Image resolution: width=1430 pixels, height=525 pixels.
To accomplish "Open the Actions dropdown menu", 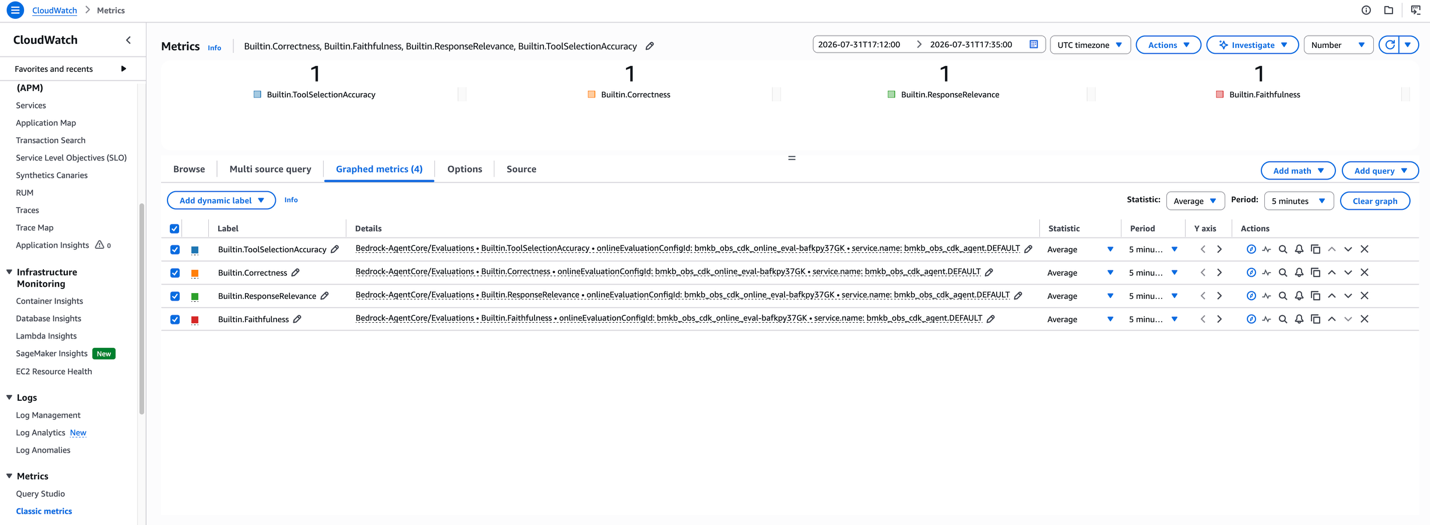I will coord(1168,45).
